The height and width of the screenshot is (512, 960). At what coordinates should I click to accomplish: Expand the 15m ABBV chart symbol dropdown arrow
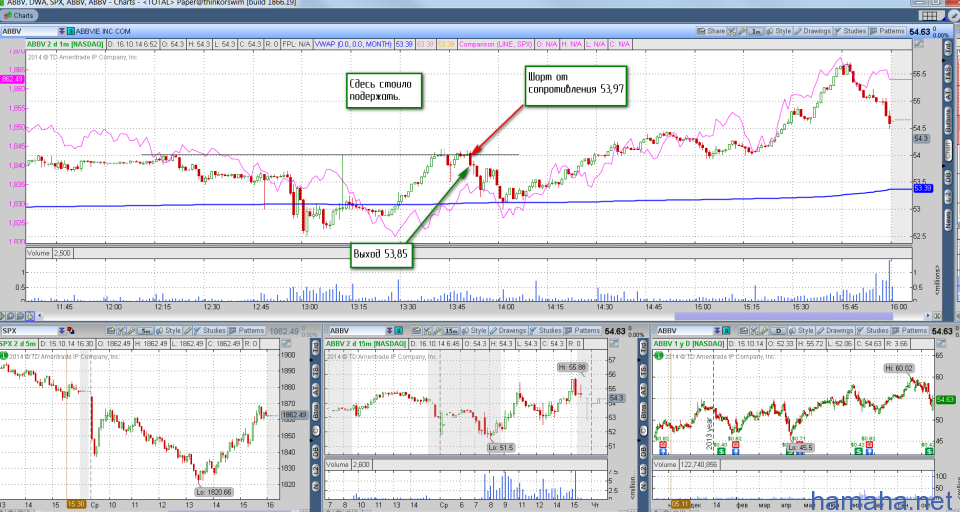coord(389,331)
